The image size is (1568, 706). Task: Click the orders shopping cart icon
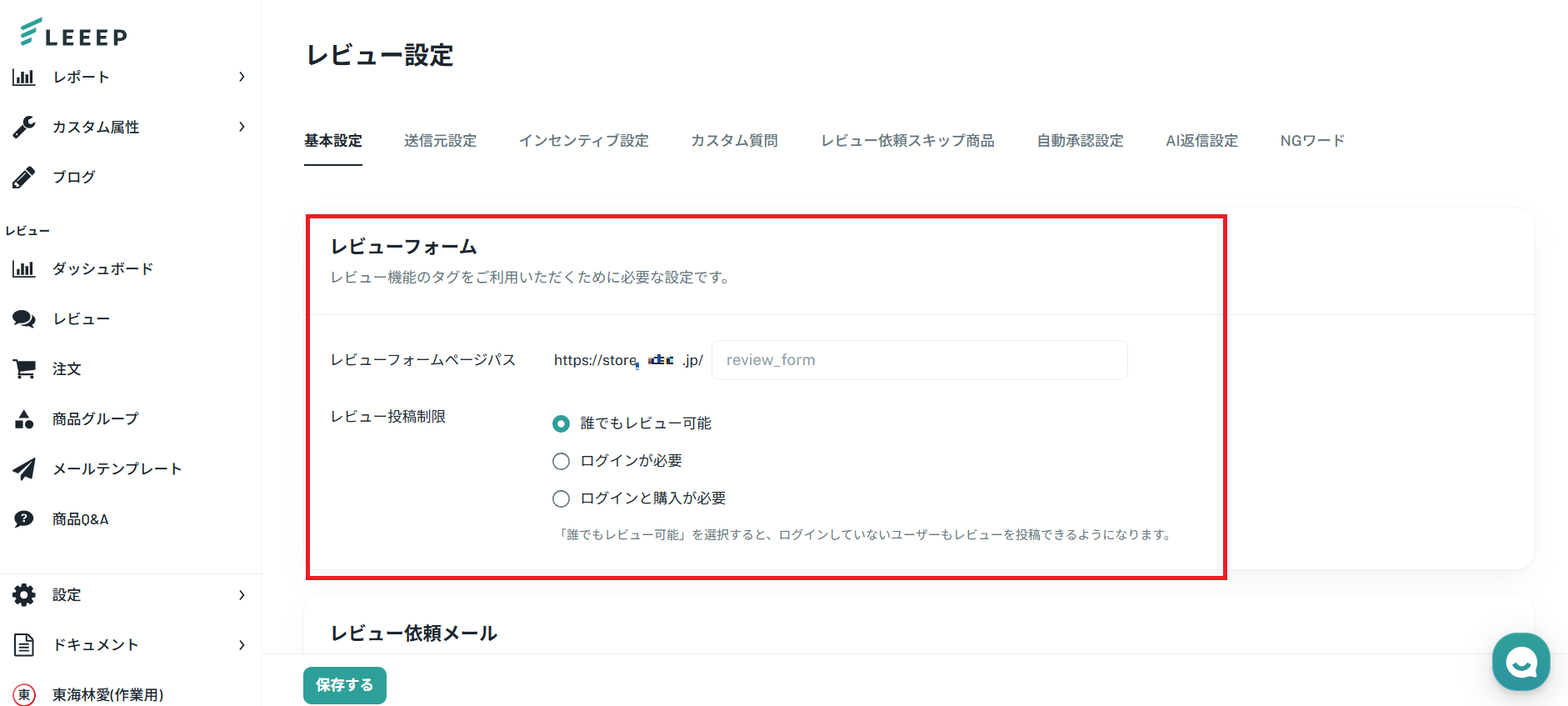point(24,368)
